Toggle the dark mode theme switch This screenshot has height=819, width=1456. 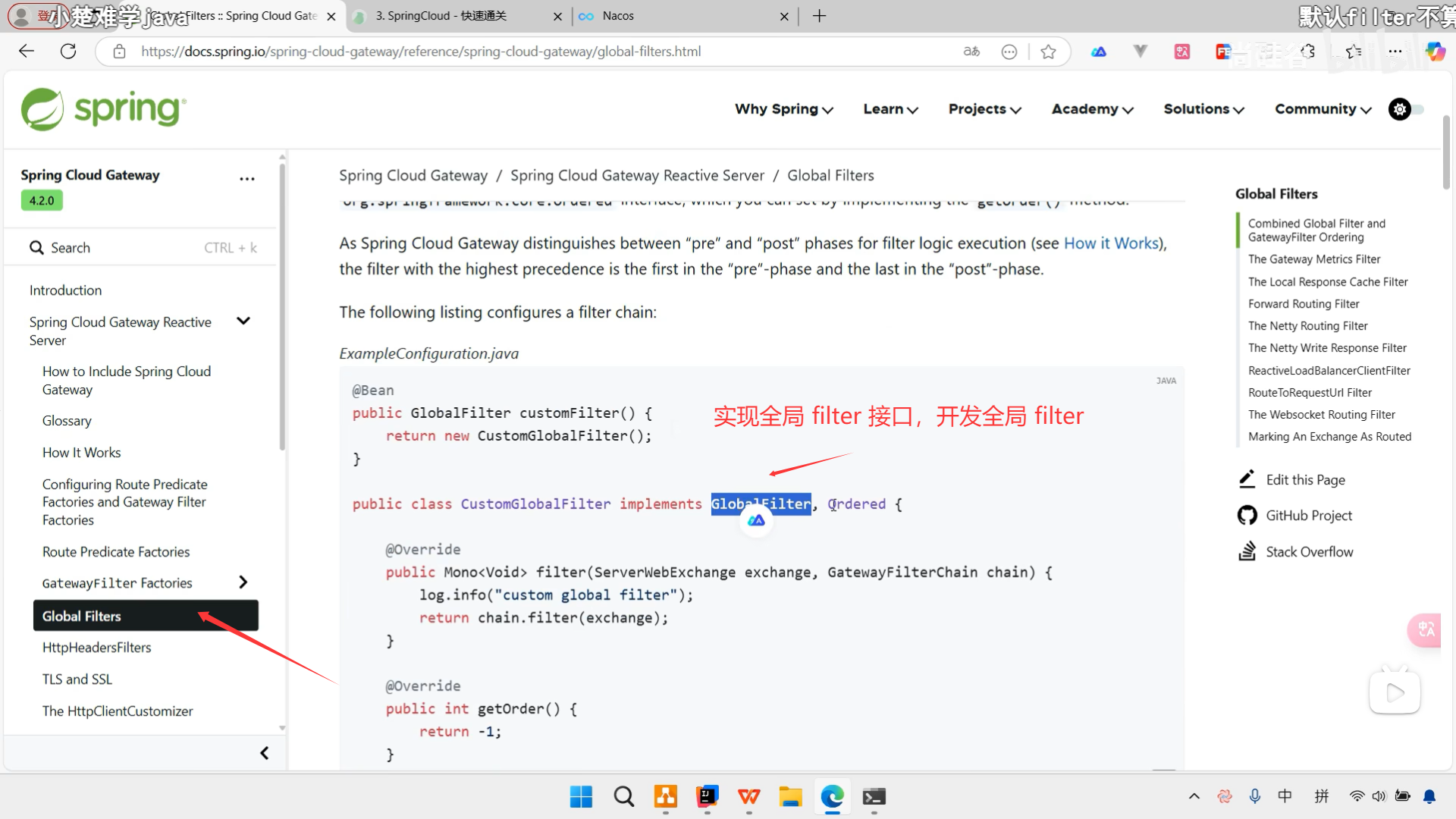point(1407,109)
